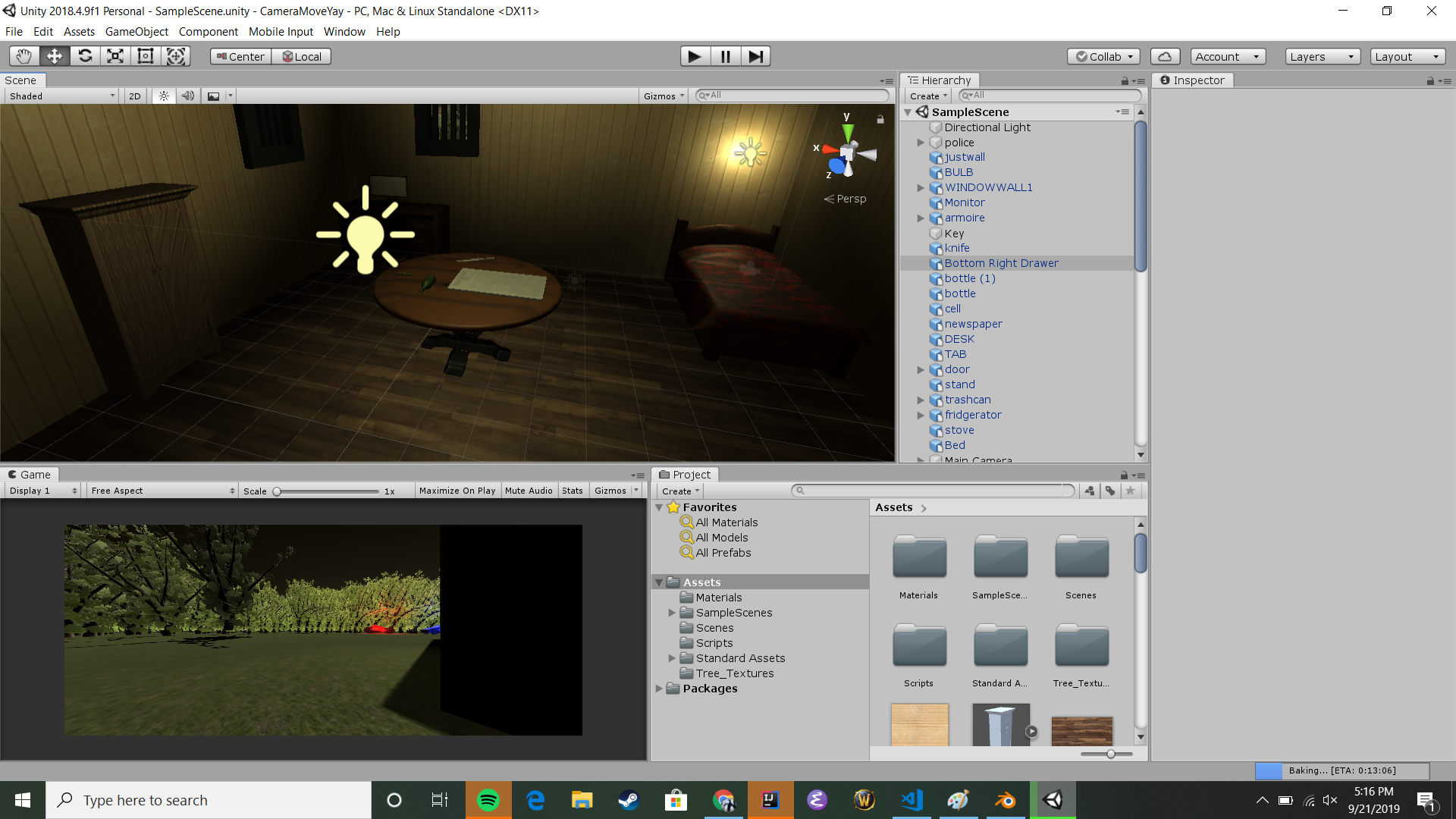The height and width of the screenshot is (819, 1456).
Task: Open the GameObject menu
Action: coord(136,32)
